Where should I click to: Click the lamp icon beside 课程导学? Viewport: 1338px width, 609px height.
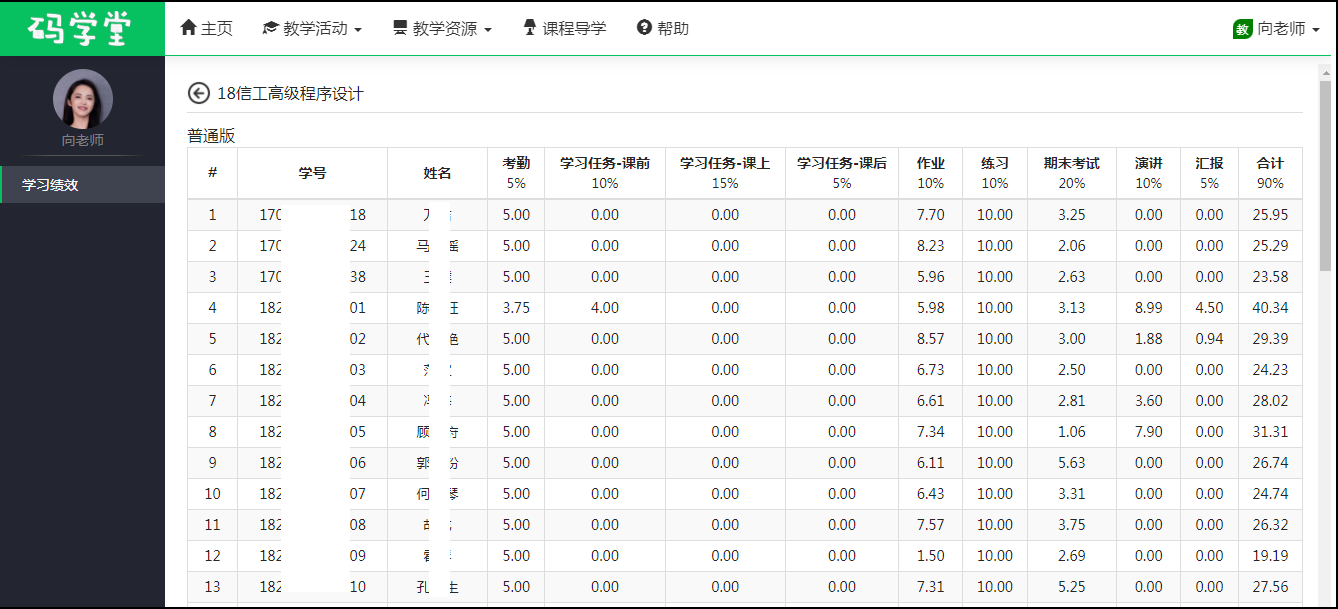point(530,28)
